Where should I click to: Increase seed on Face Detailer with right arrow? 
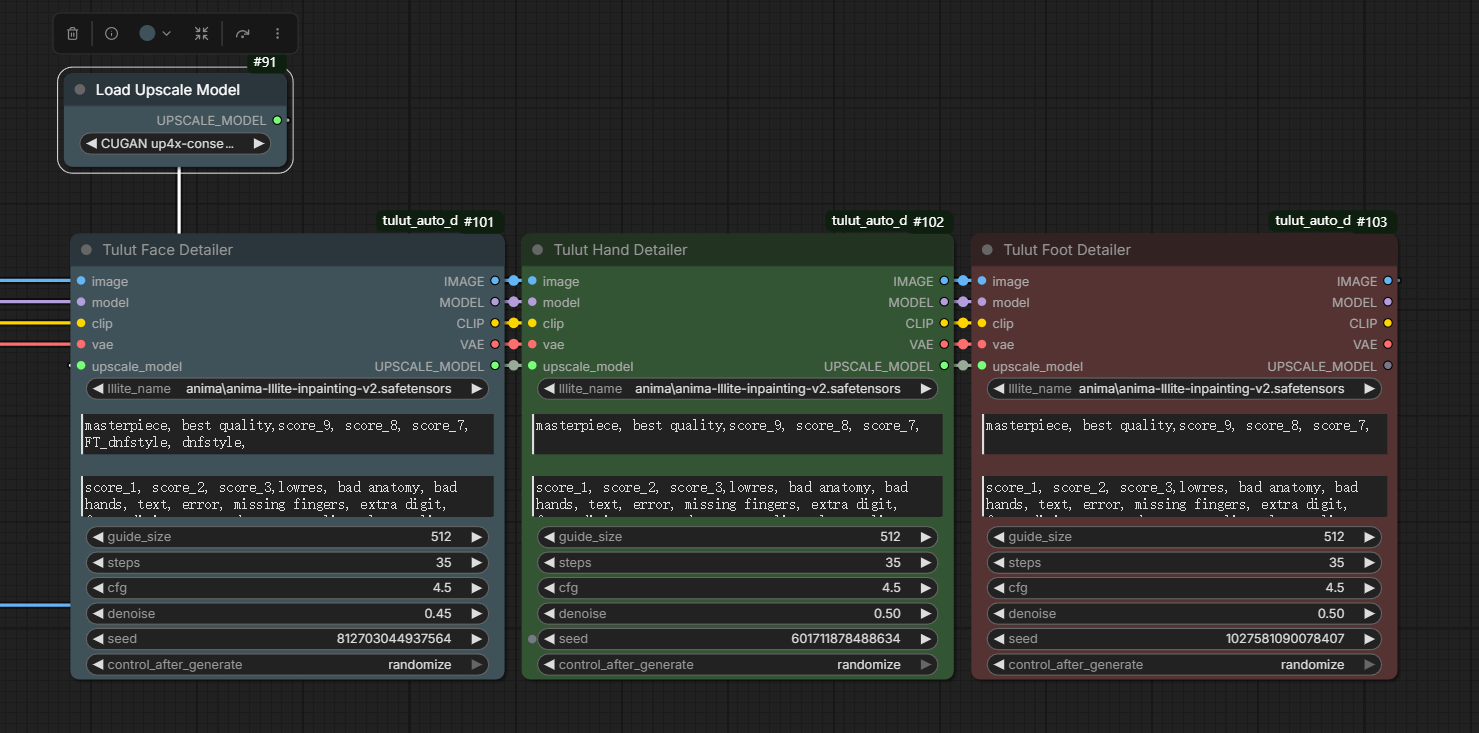[x=476, y=638]
